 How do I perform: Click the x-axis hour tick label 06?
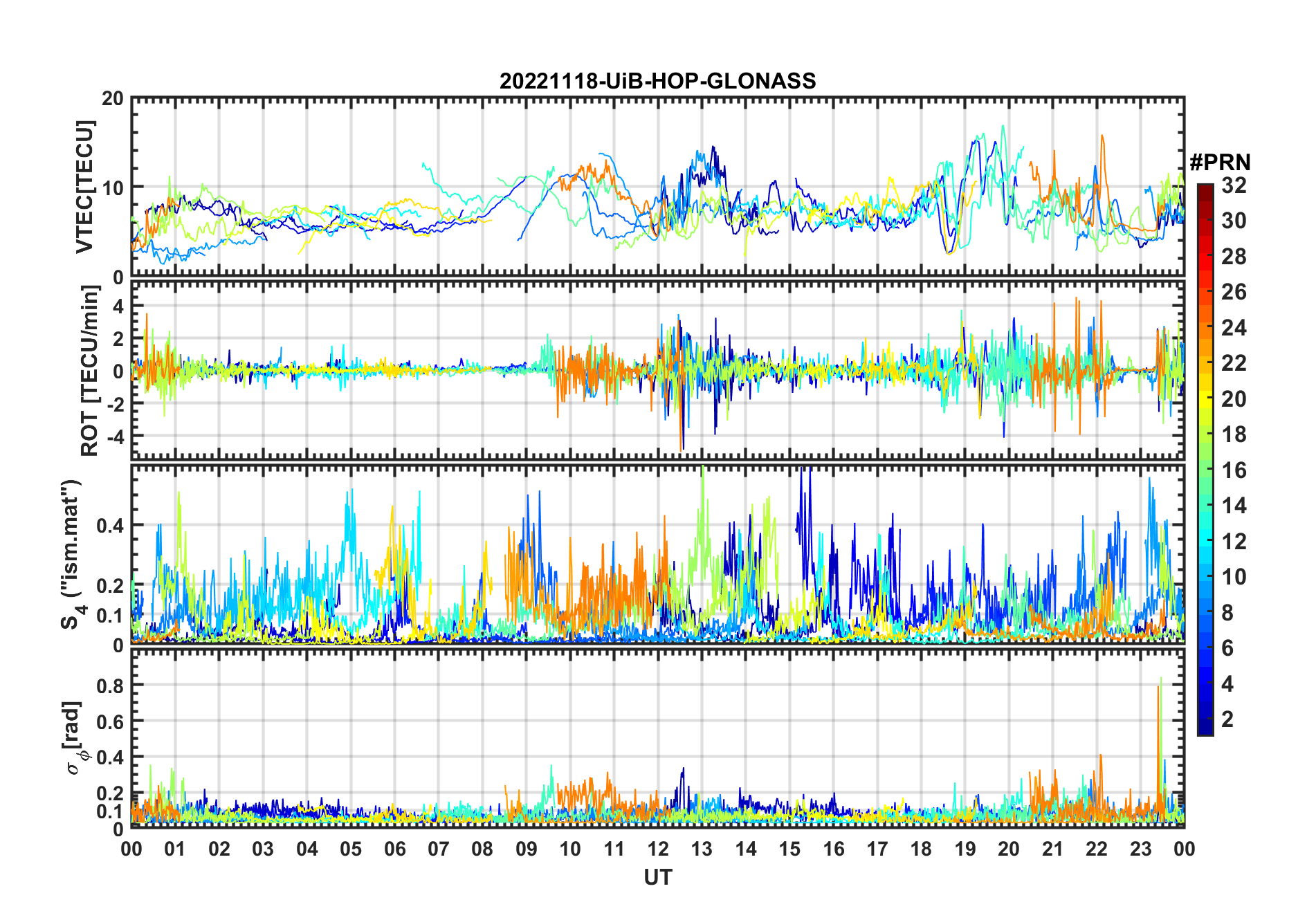point(394,849)
